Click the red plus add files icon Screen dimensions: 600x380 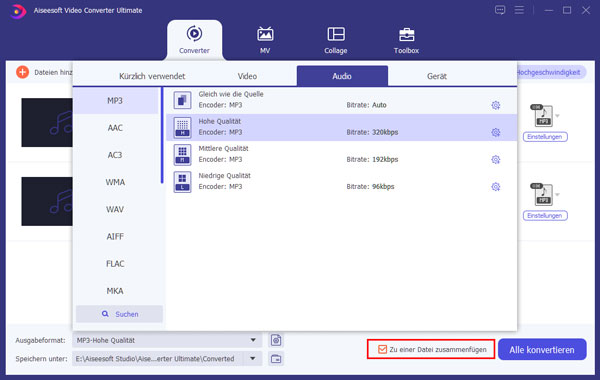pyautogui.click(x=23, y=72)
